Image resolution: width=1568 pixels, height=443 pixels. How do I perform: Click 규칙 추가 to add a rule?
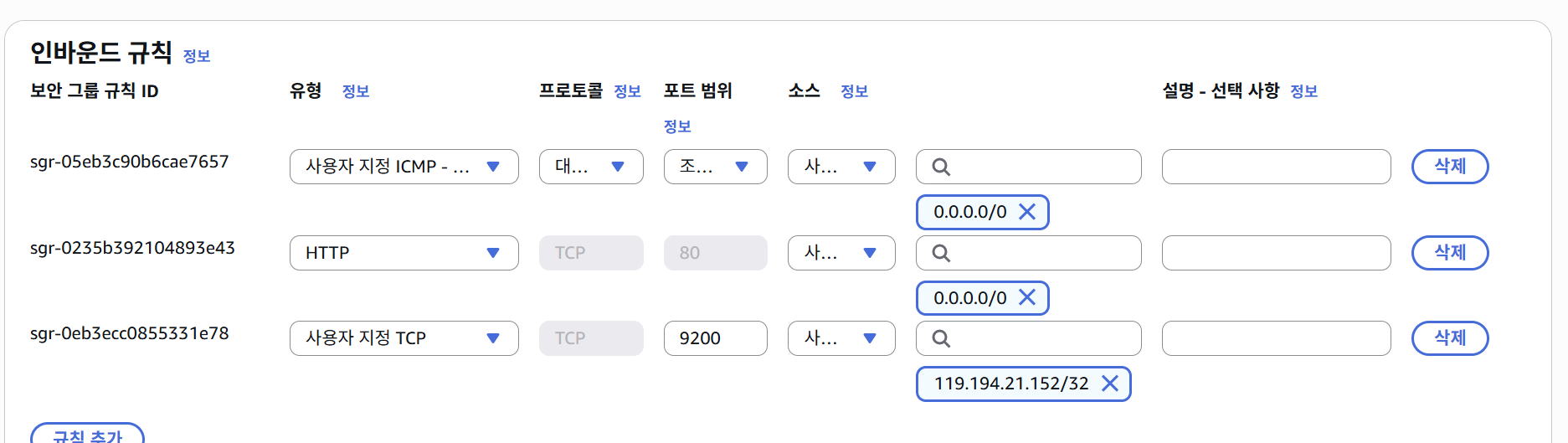click(x=87, y=435)
